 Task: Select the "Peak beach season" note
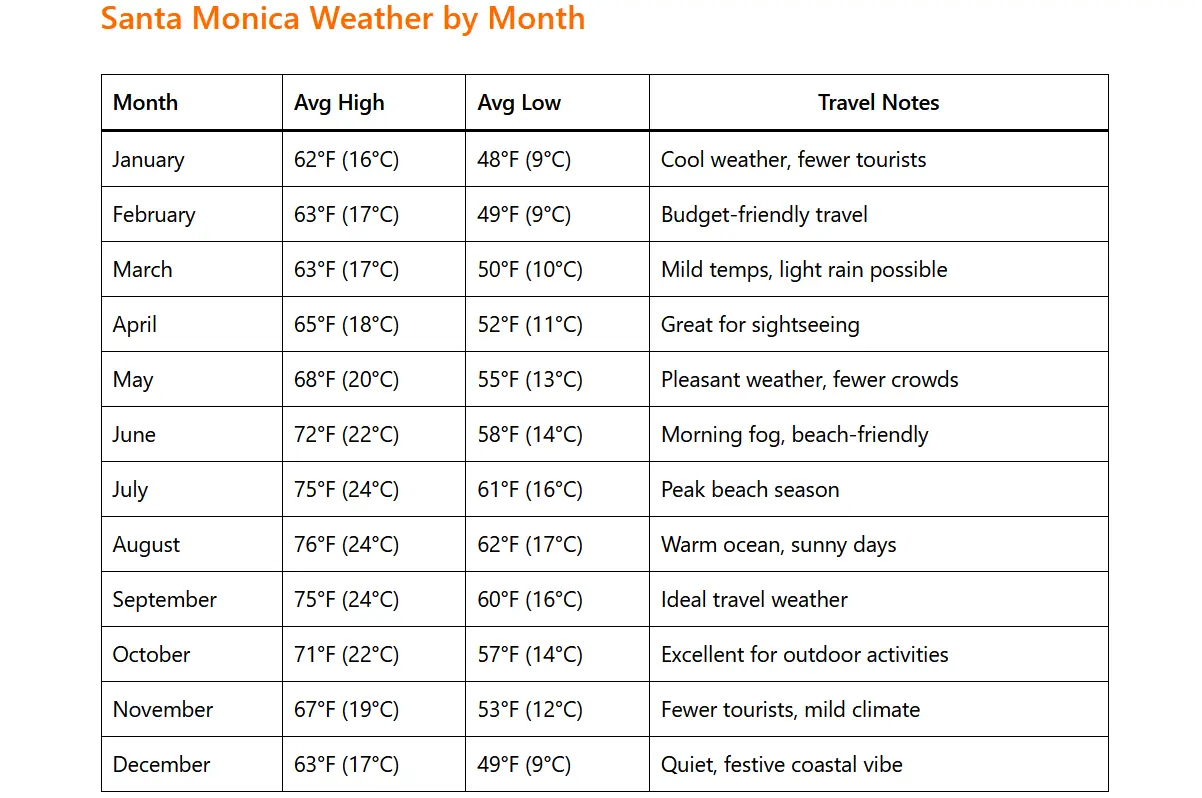750,489
